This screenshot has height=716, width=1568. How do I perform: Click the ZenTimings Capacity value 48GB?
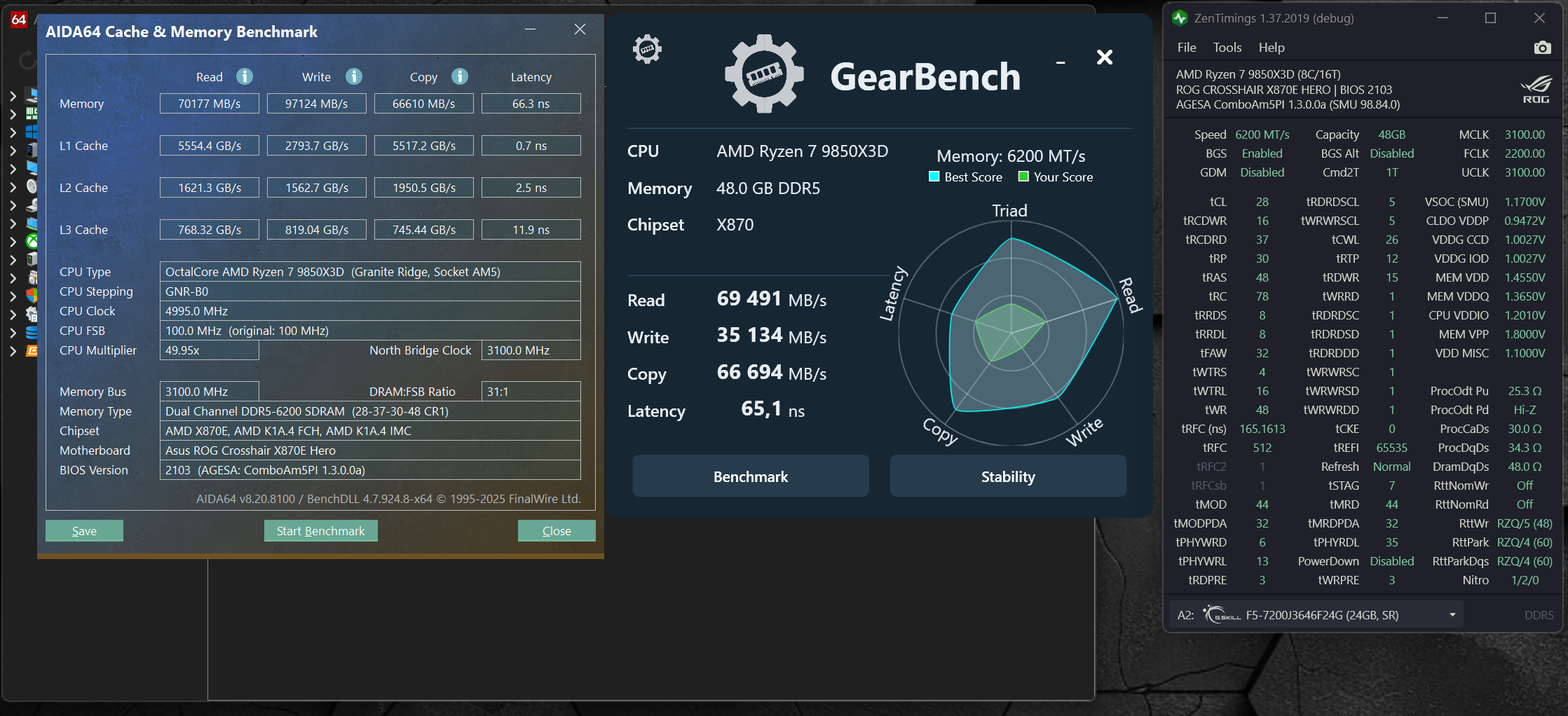[1392, 135]
